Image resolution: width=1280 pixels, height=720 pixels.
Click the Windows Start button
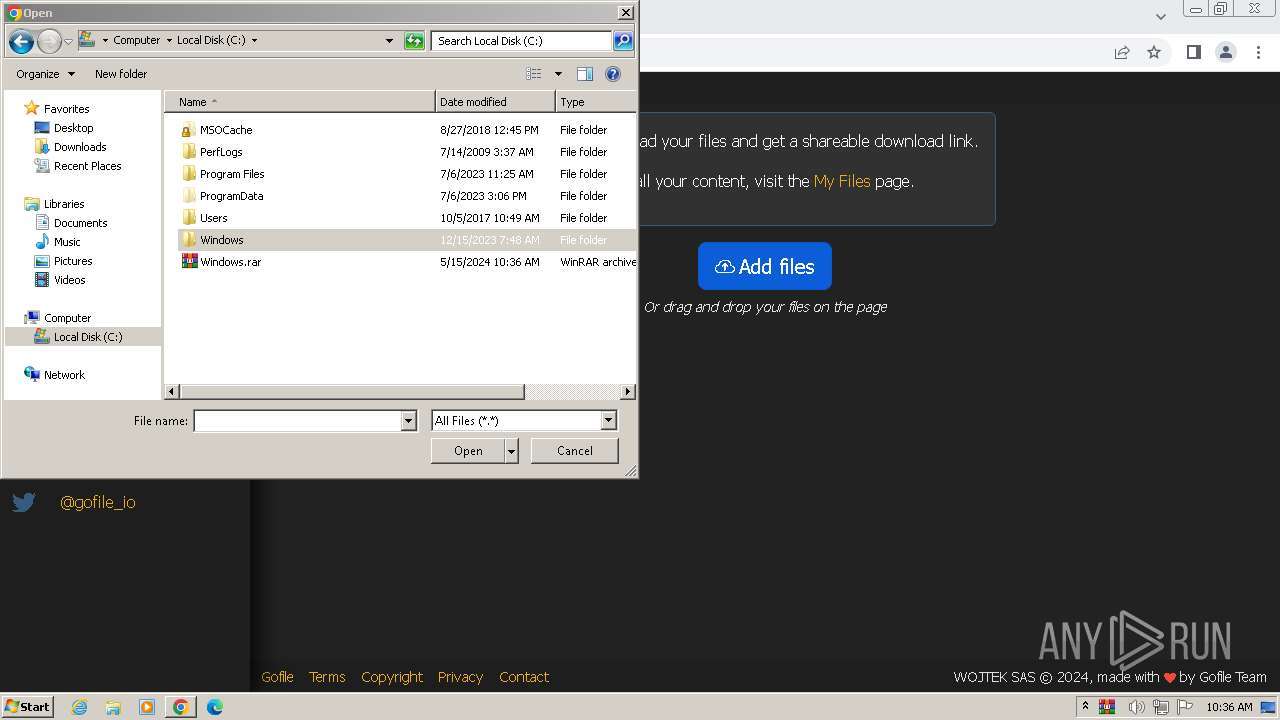pyautogui.click(x=27, y=707)
